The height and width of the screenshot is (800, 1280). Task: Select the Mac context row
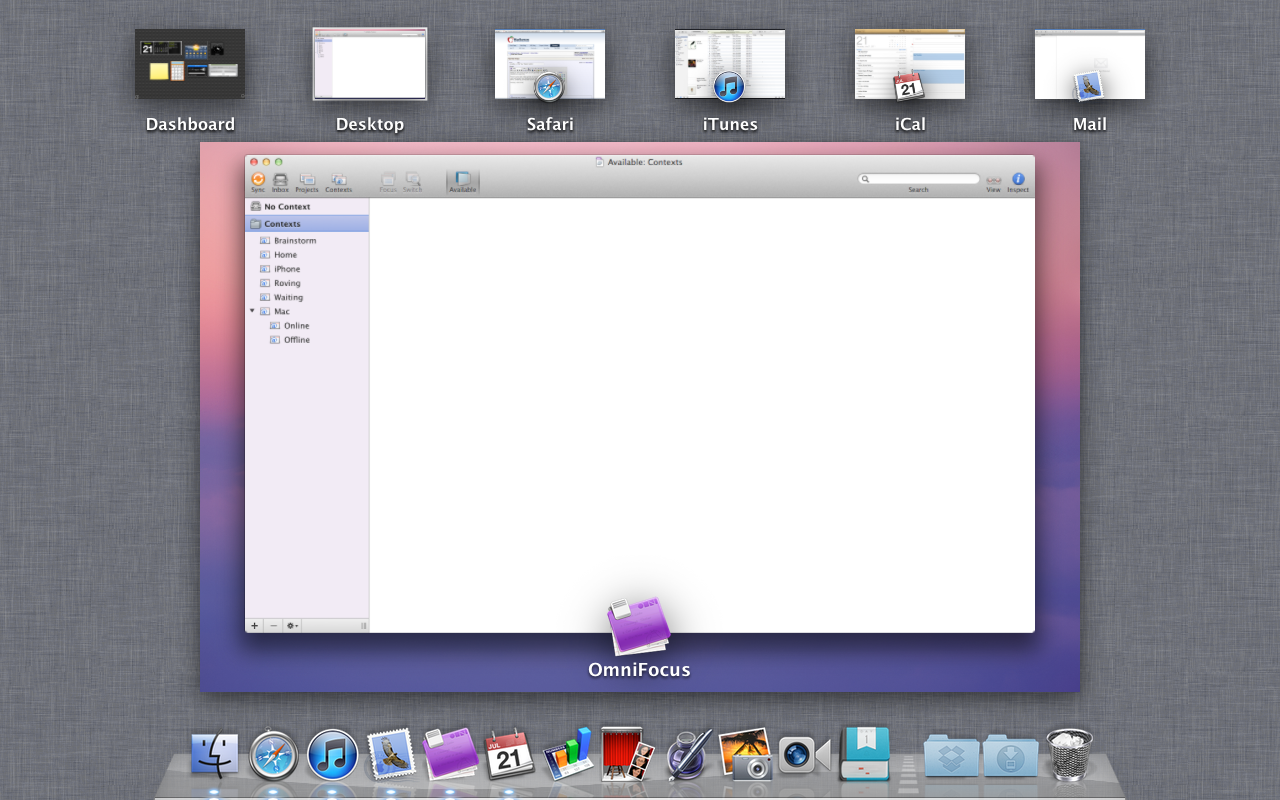(x=307, y=311)
